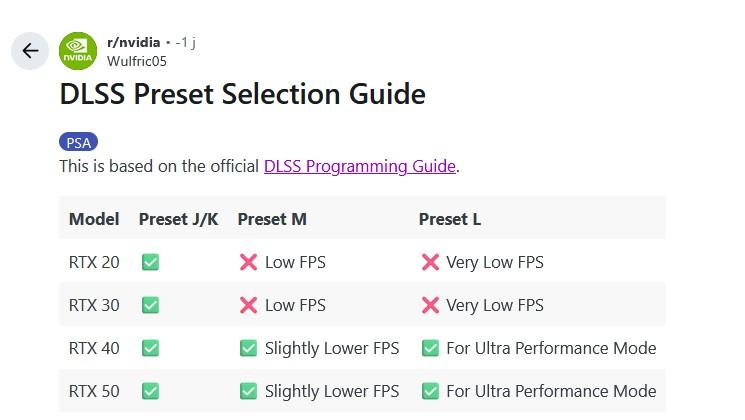View the Wulfric05 user profile

137,61
